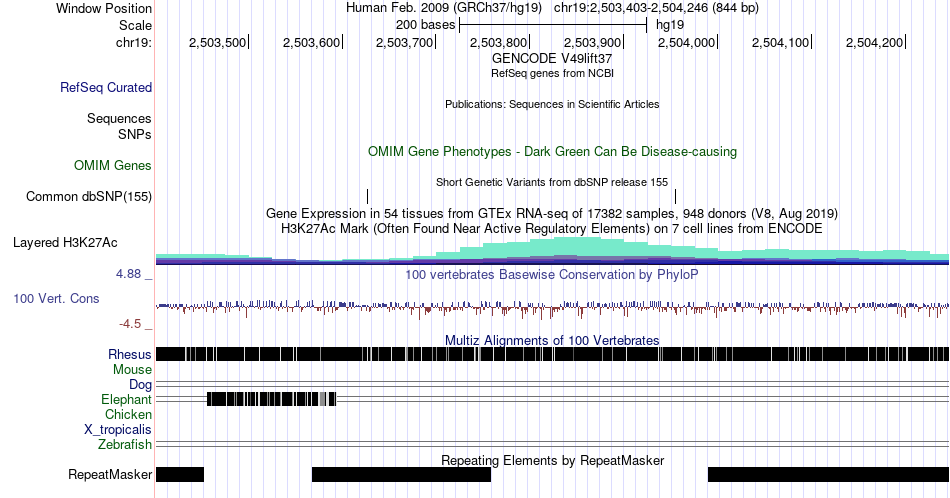Click the leftmost RepeatMasker block

click(180, 474)
